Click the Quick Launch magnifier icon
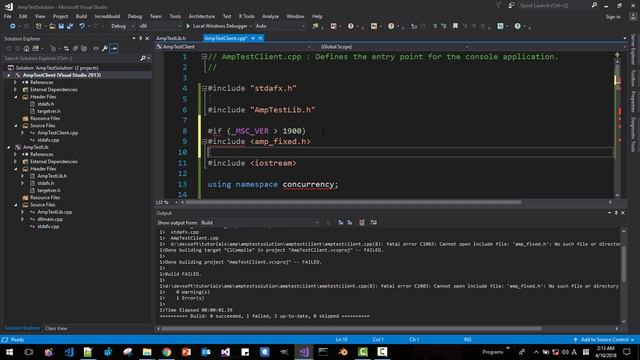 [594, 5]
